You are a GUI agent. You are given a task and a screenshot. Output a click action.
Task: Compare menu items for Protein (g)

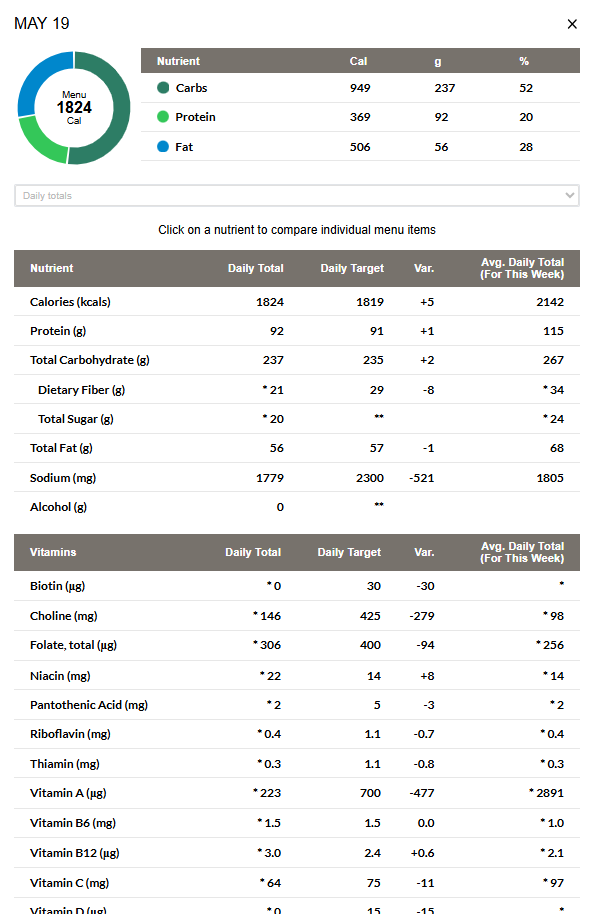pos(297,331)
